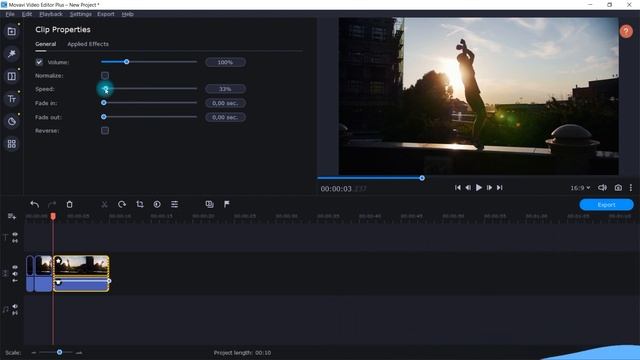Add a marker with flag icon
Image resolution: width=640 pixels, height=360 pixels.
coord(227,204)
